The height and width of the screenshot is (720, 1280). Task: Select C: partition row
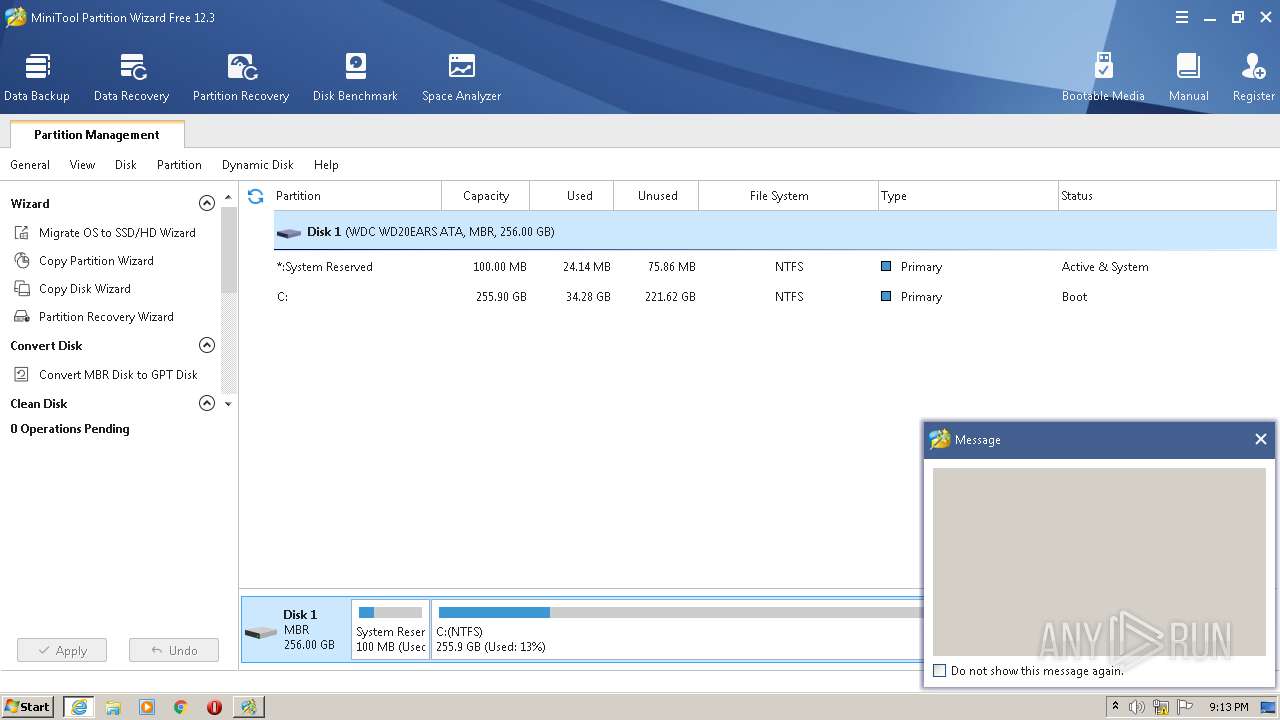(x=775, y=297)
